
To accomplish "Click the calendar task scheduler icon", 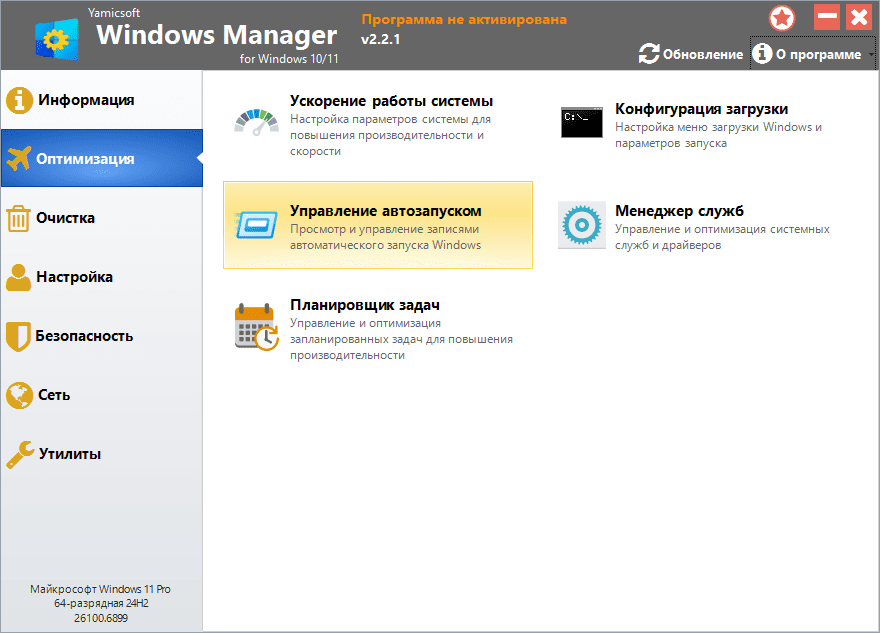I will click(256, 327).
